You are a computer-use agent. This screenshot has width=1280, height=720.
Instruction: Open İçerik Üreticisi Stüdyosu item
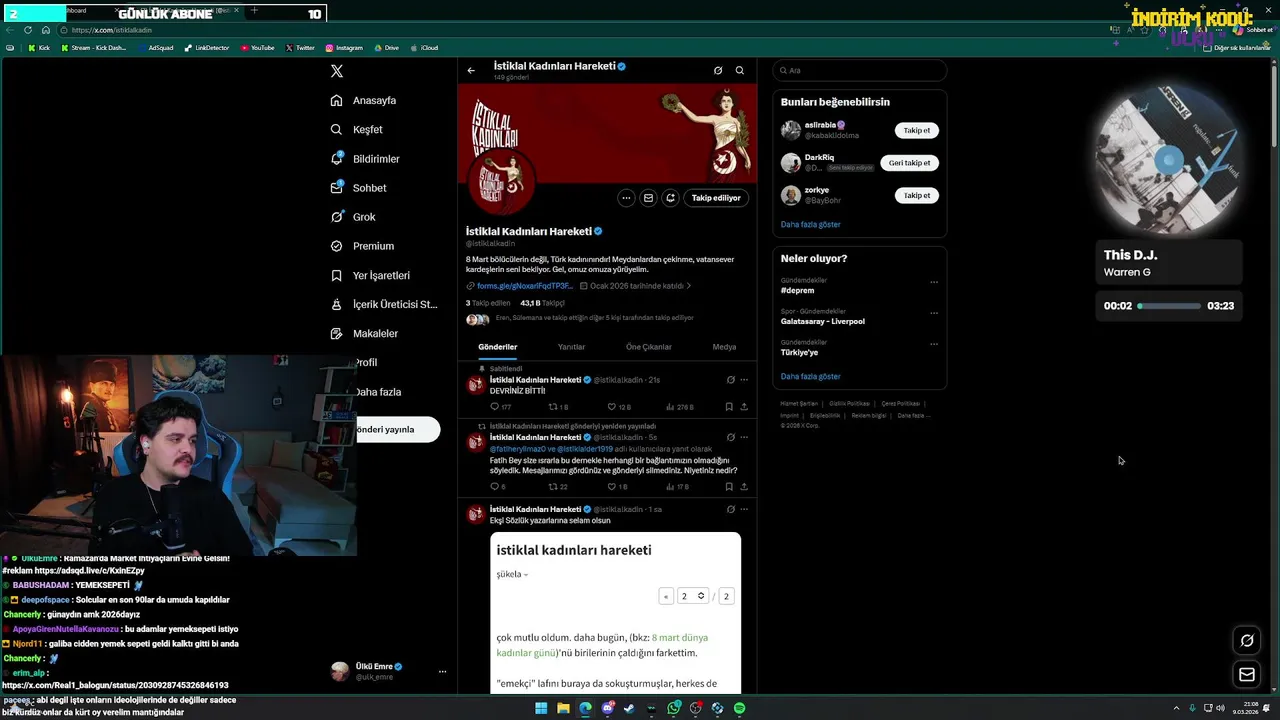click(x=384, y=304)
